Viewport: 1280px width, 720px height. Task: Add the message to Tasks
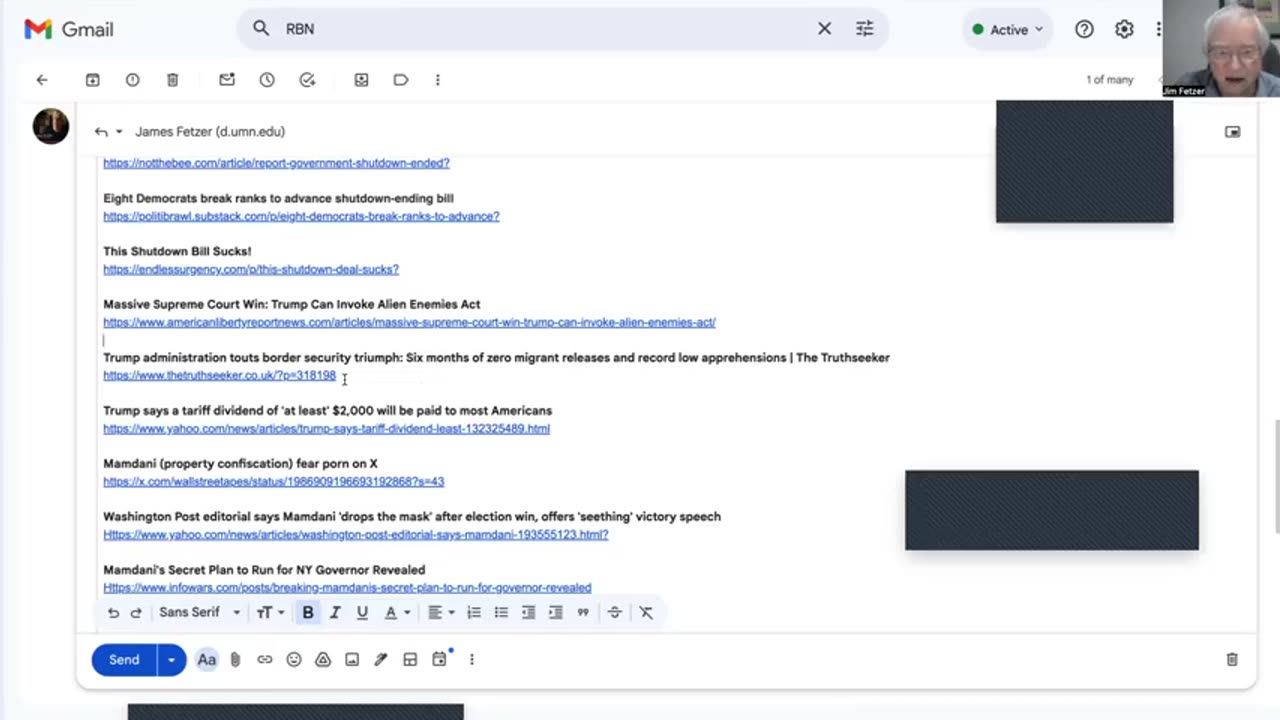pyautogui.click(x=307, y=80)
